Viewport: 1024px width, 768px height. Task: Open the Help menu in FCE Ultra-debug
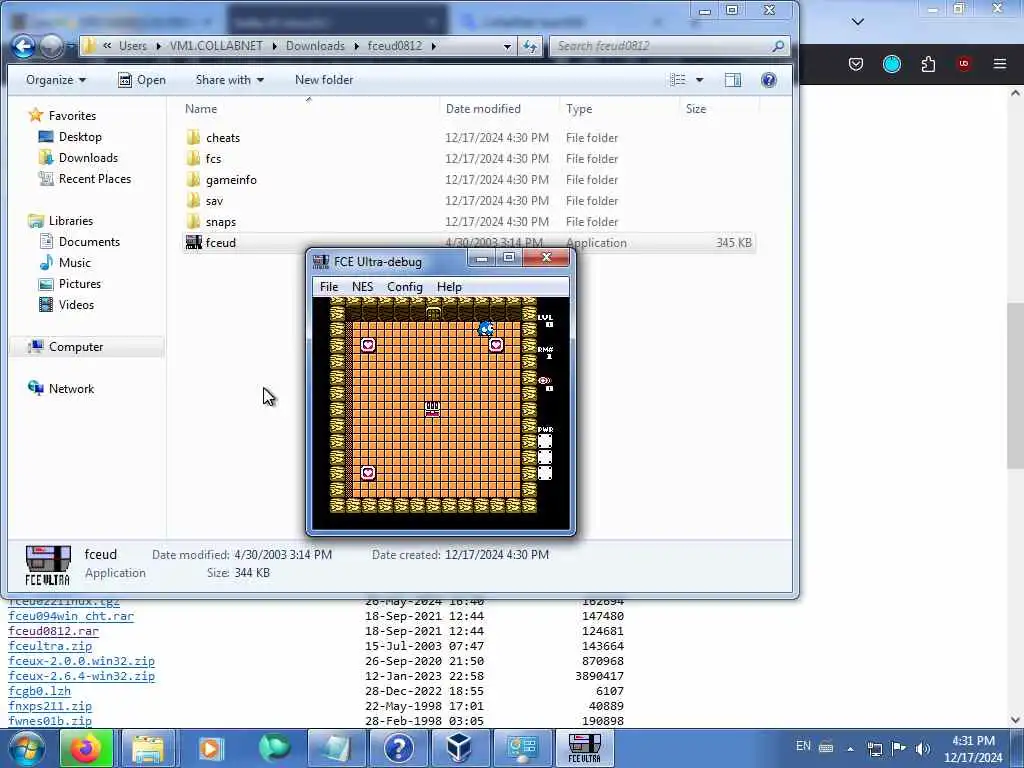click(x=449, y=287)
